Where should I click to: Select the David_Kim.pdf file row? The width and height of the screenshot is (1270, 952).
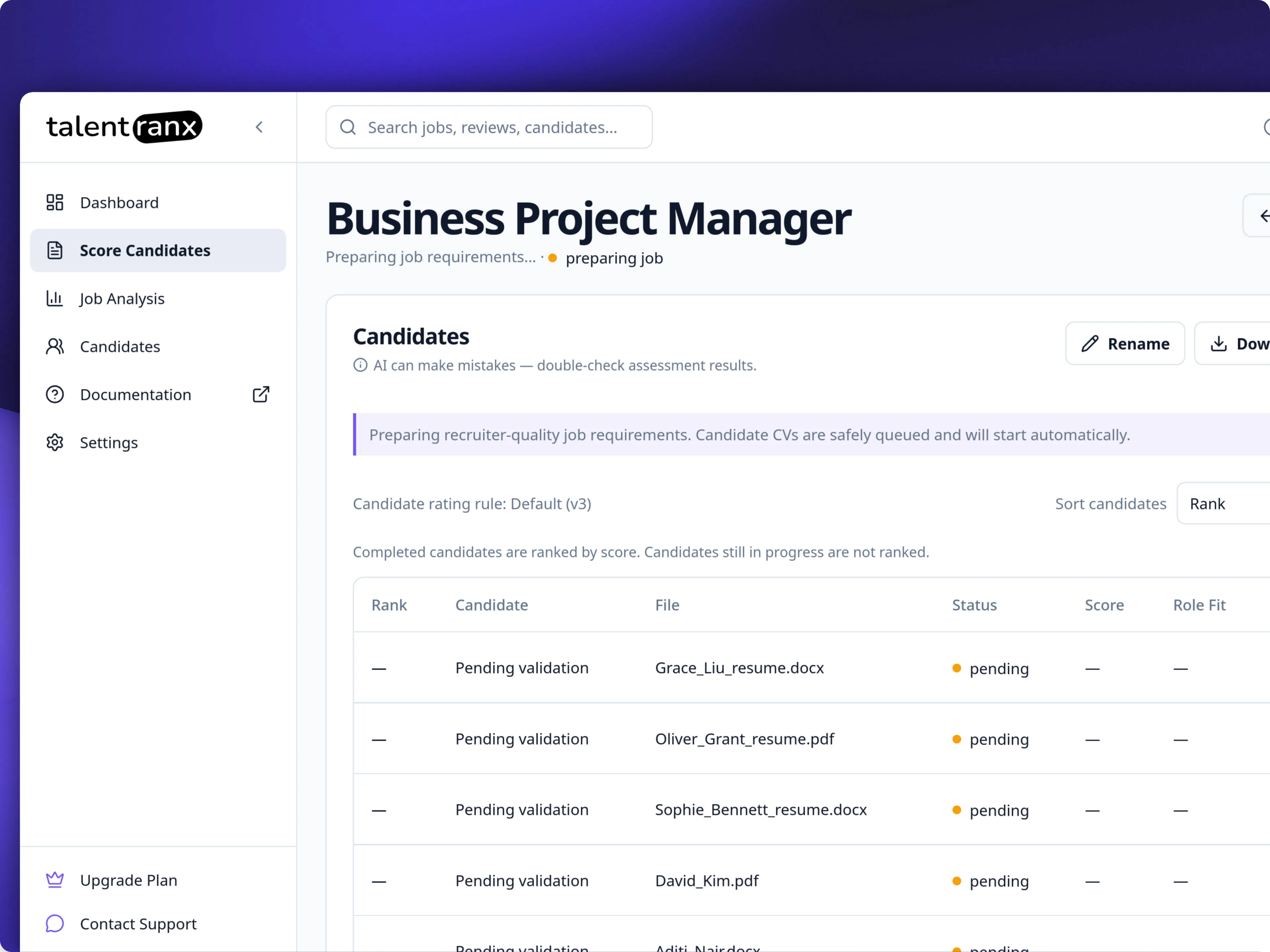811,881
